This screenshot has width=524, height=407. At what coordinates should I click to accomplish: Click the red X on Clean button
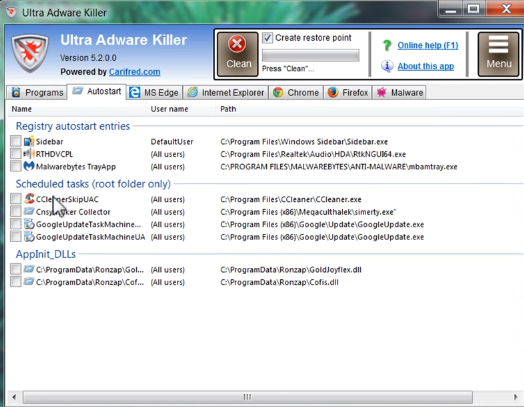pos(237,44)
